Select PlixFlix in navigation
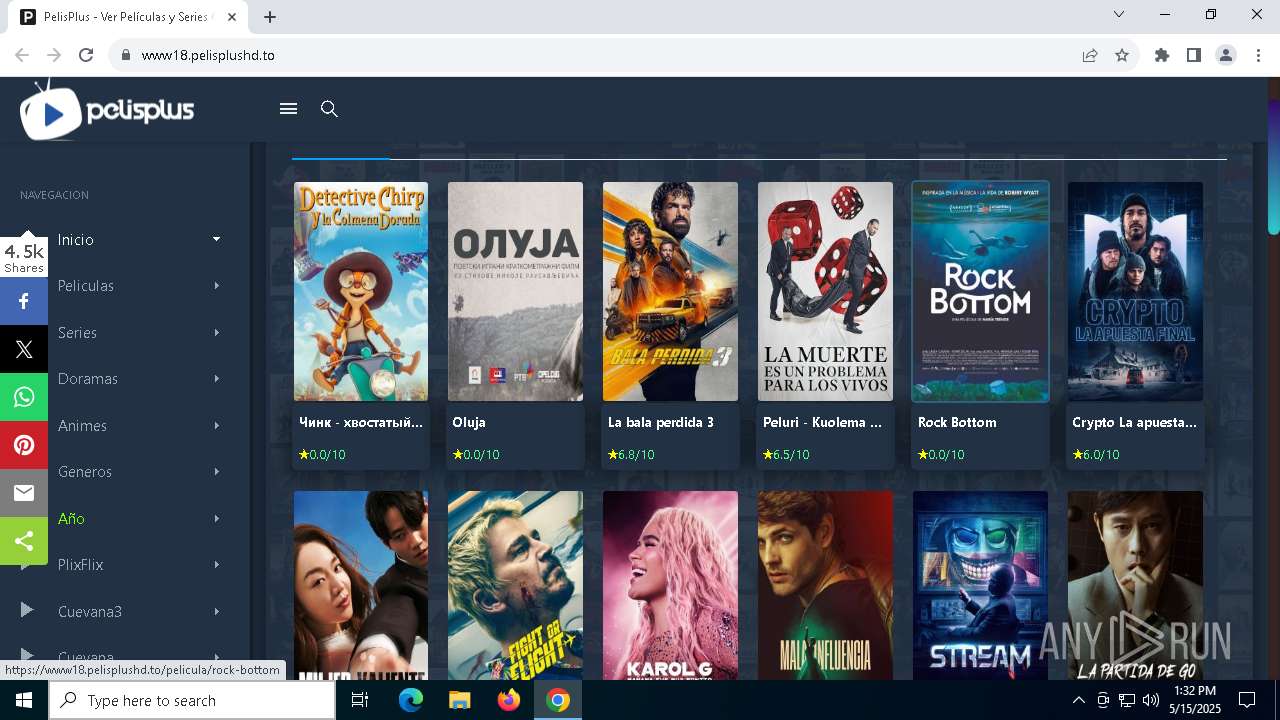The width and height of the screenshot is (1280, 720). point(80,565)
